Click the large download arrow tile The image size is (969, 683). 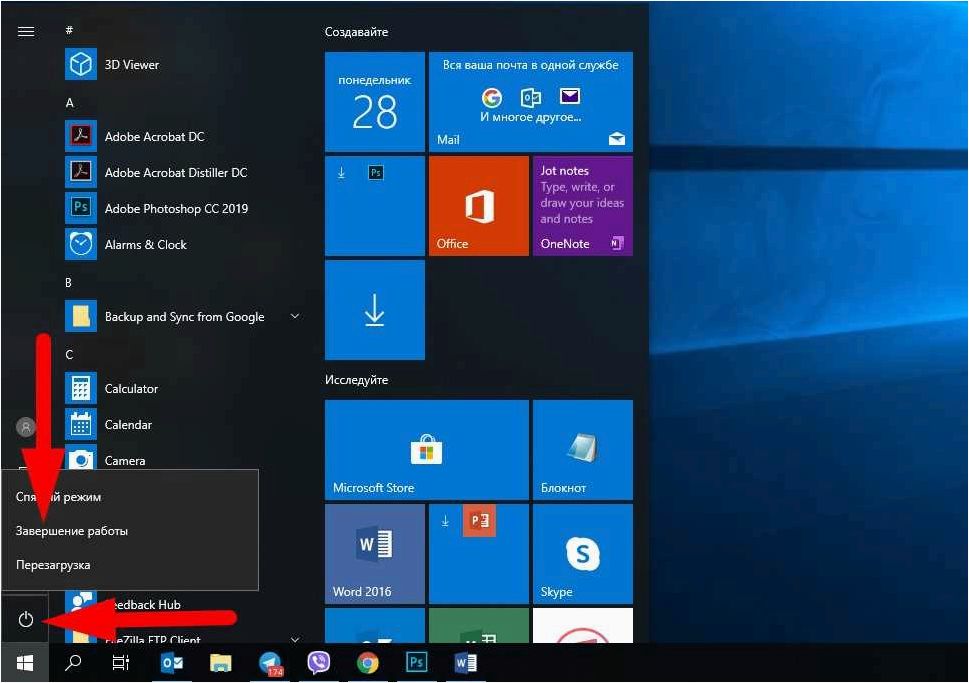click(x=374, y=310)
